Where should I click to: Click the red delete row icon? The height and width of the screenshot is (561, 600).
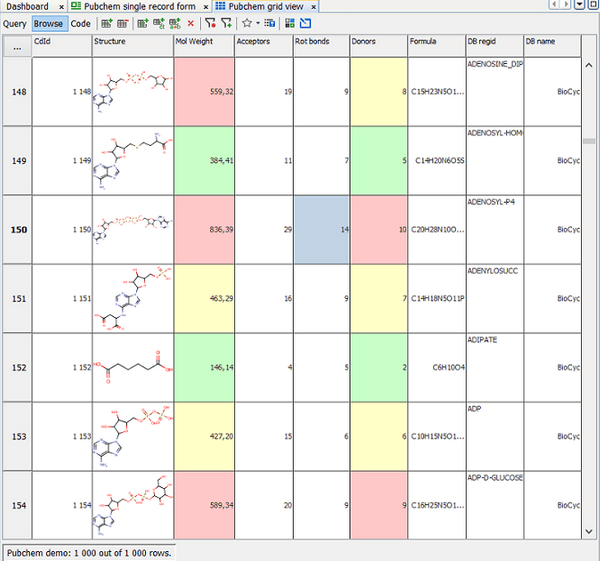coord(122,23)
